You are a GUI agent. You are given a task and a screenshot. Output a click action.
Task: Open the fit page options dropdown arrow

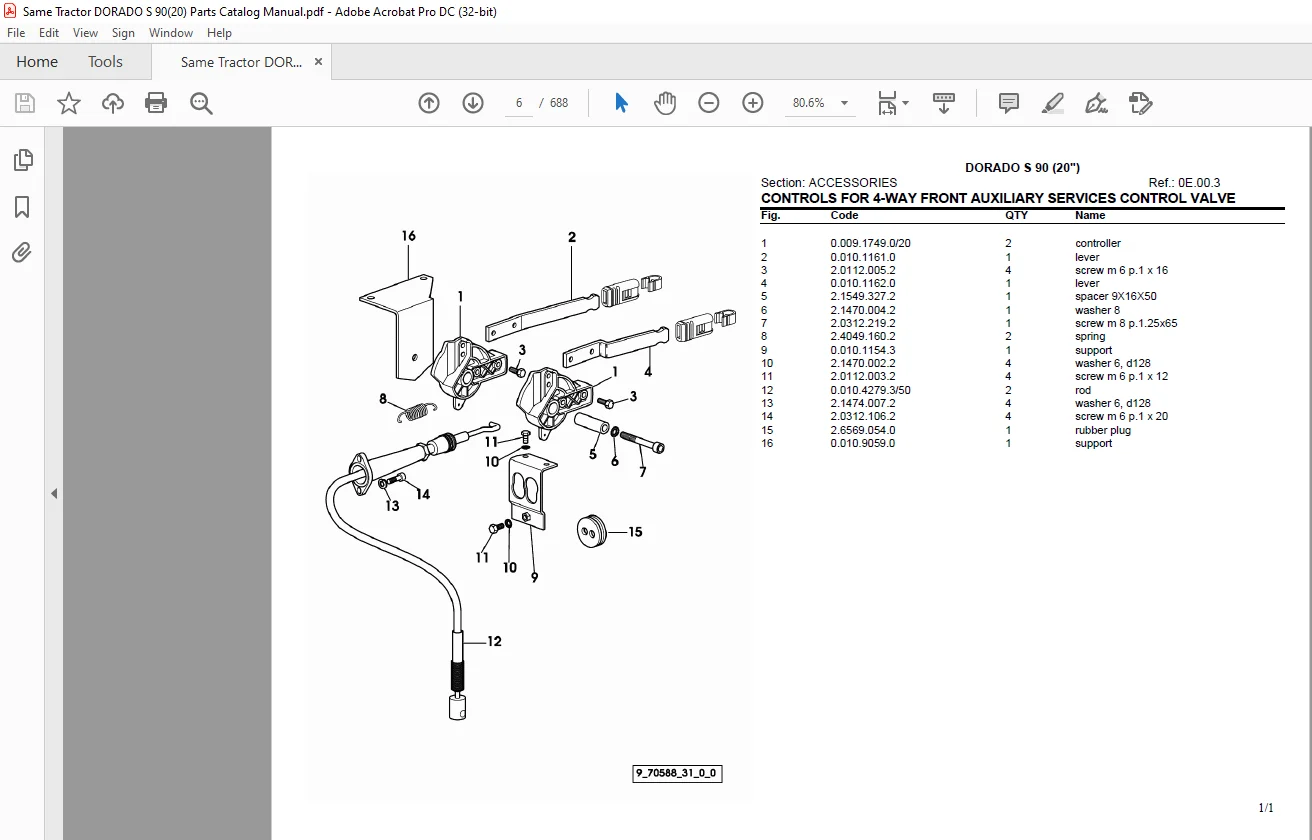pyautogui.click(x=905, y=103)
